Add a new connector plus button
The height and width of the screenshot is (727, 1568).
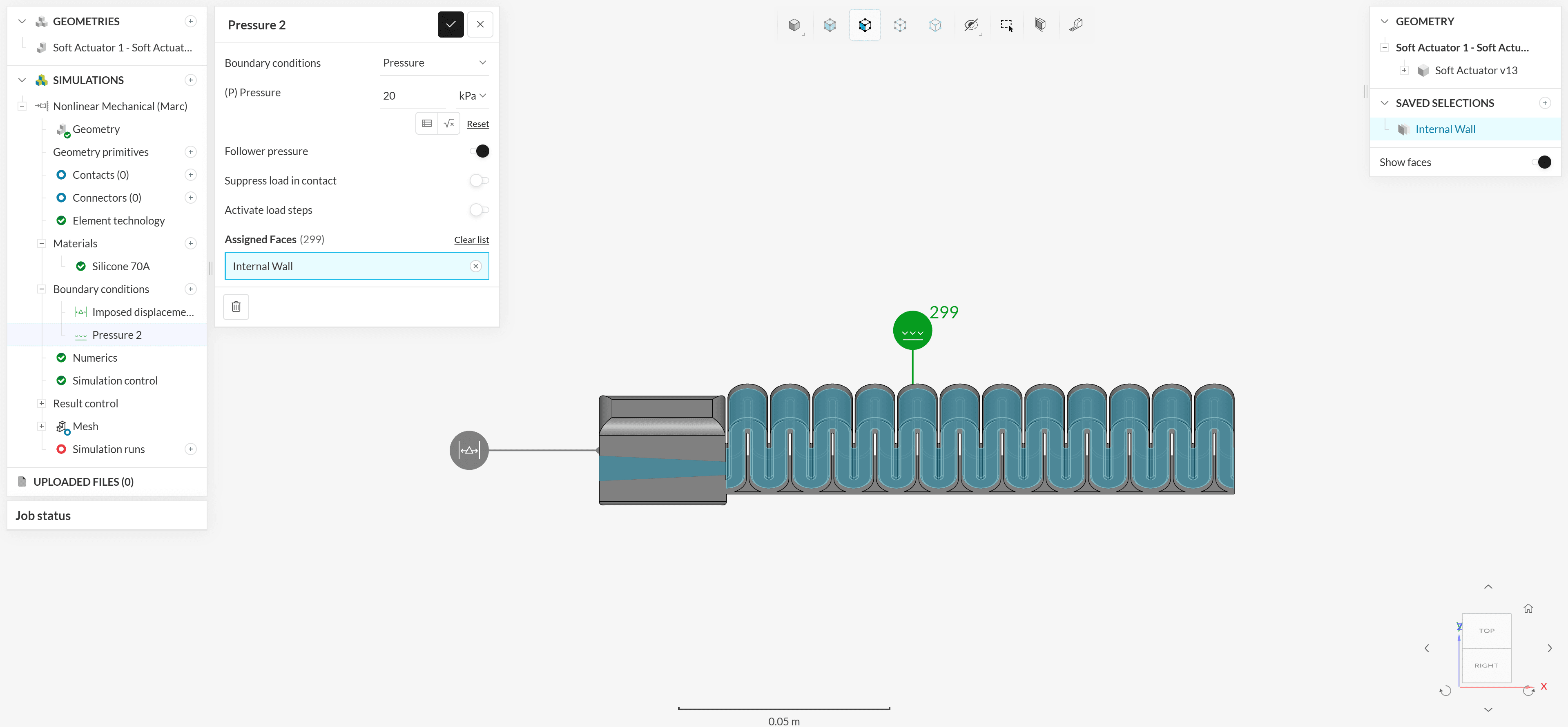click(x=190, y=198)
